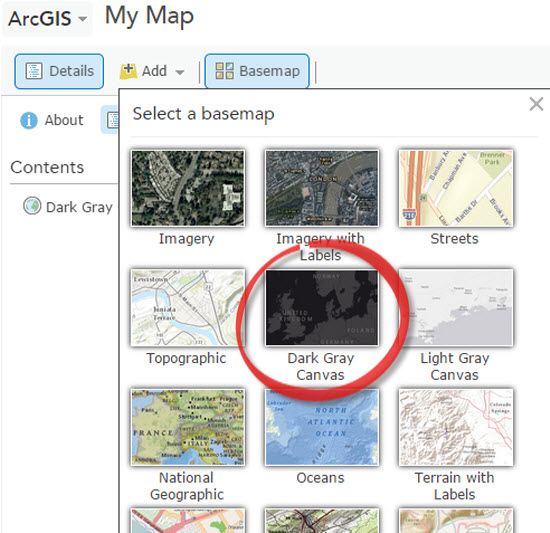Select the Dark Gray layer in Contents
Screen dimensions: 550x533
click(68, 207)
